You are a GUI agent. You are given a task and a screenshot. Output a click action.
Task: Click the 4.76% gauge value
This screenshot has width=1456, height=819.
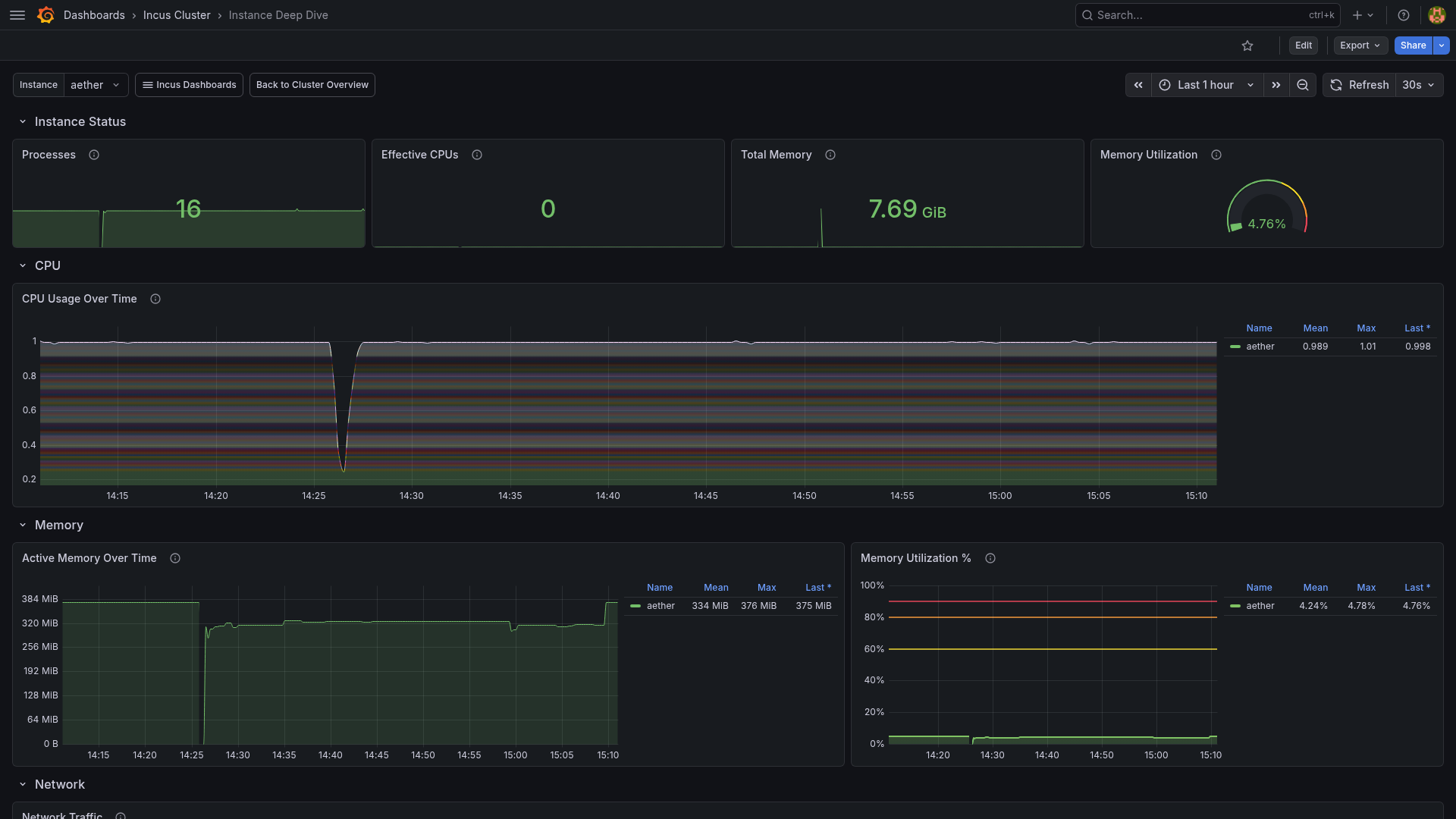click(1266, 224)
